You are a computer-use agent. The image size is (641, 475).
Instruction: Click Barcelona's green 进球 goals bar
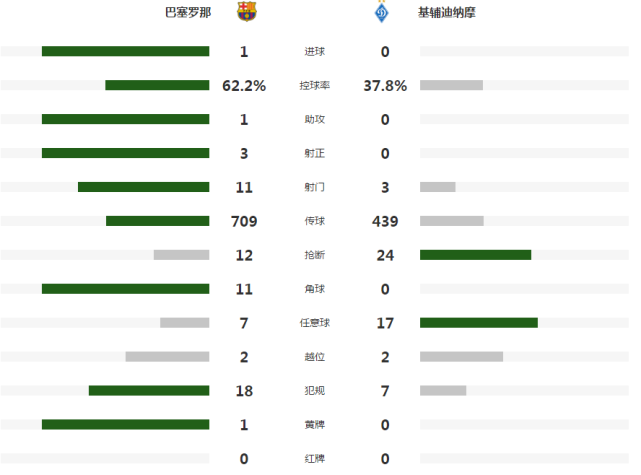(x=126, y=51)
